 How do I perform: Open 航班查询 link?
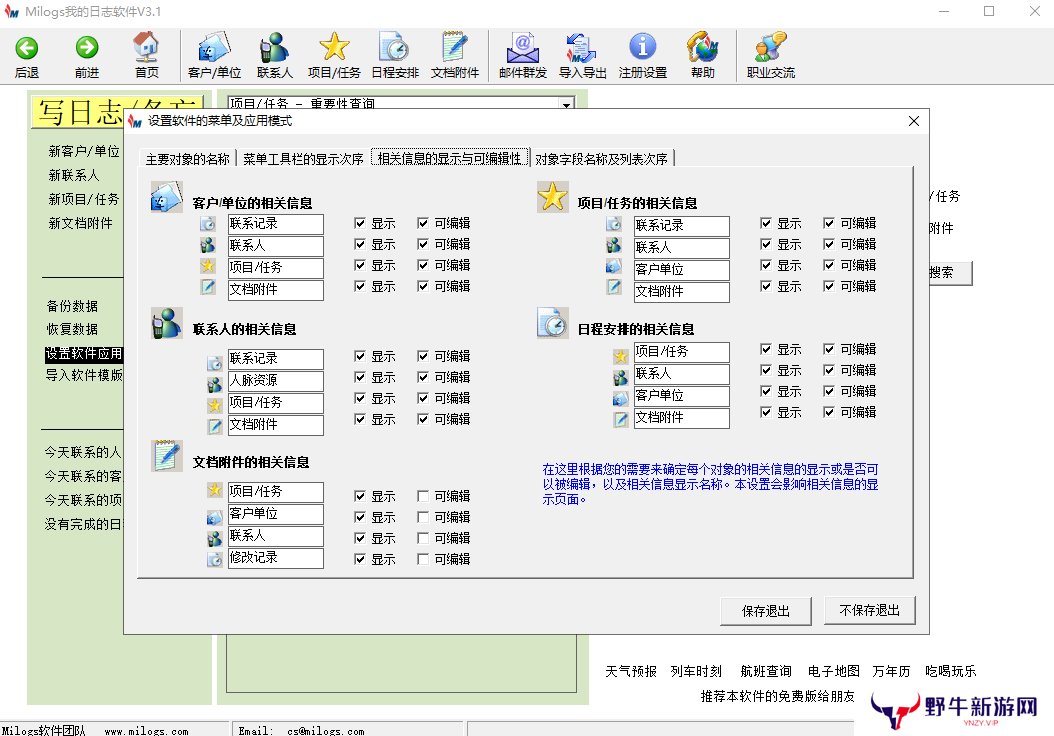click(x=766, y=671)
